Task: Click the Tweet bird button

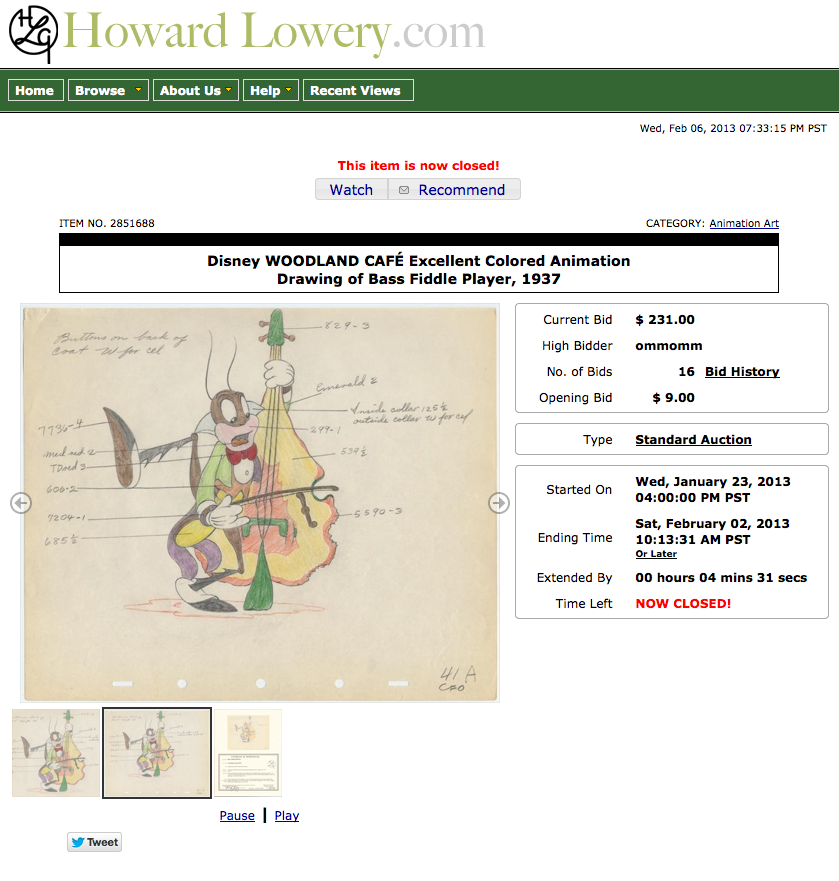Action: pos(94,842)
